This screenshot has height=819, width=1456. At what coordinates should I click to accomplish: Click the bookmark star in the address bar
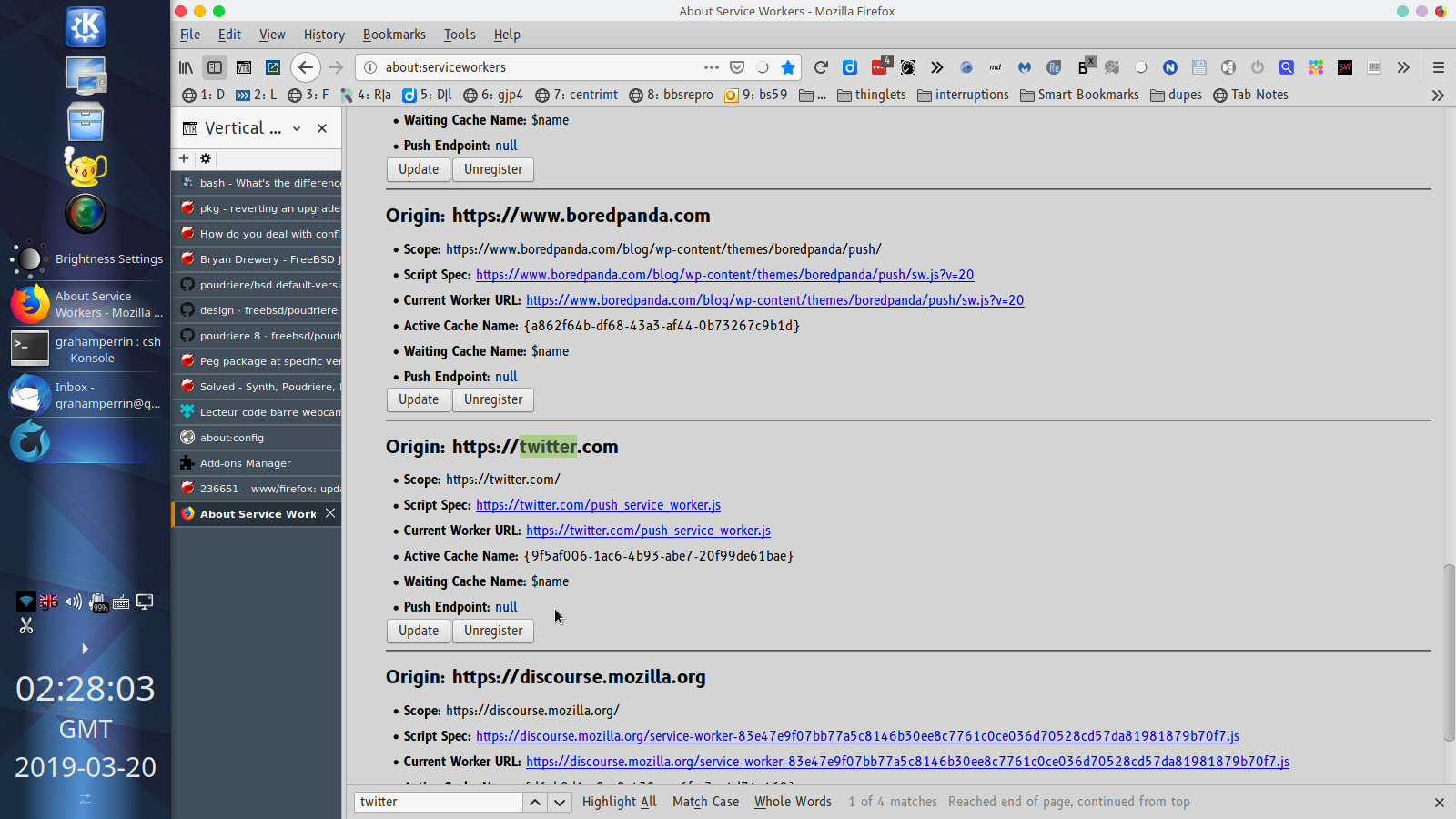pyautogui.click(x=788, y=66)
